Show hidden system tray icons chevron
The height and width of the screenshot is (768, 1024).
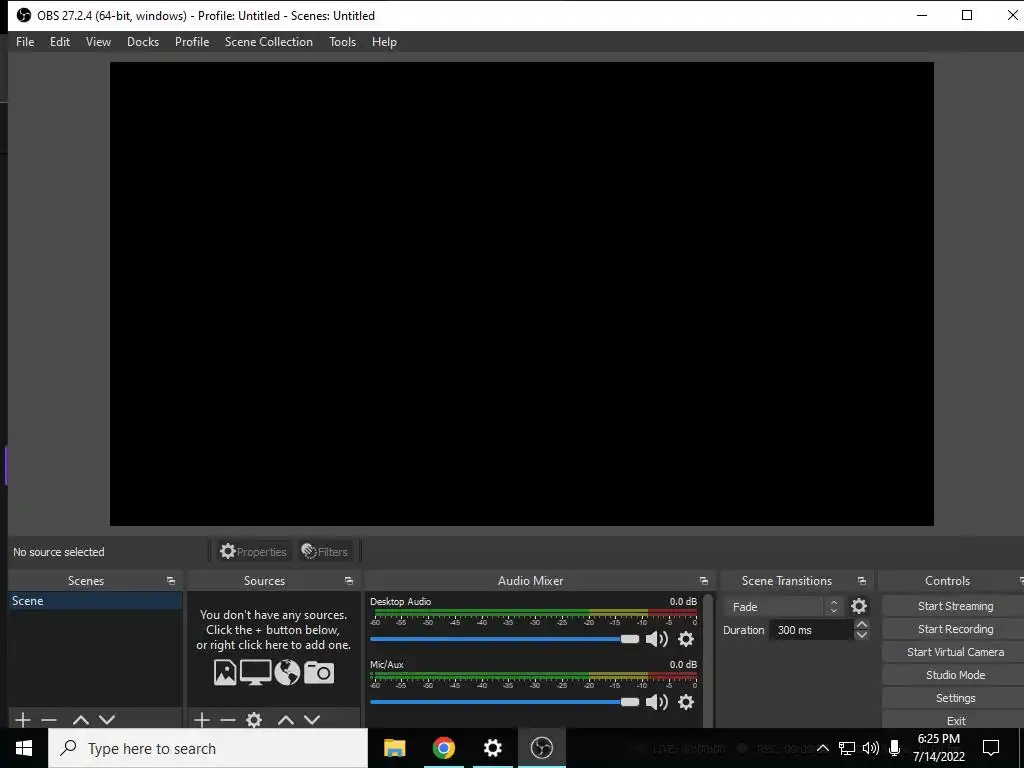pos(823,748)
